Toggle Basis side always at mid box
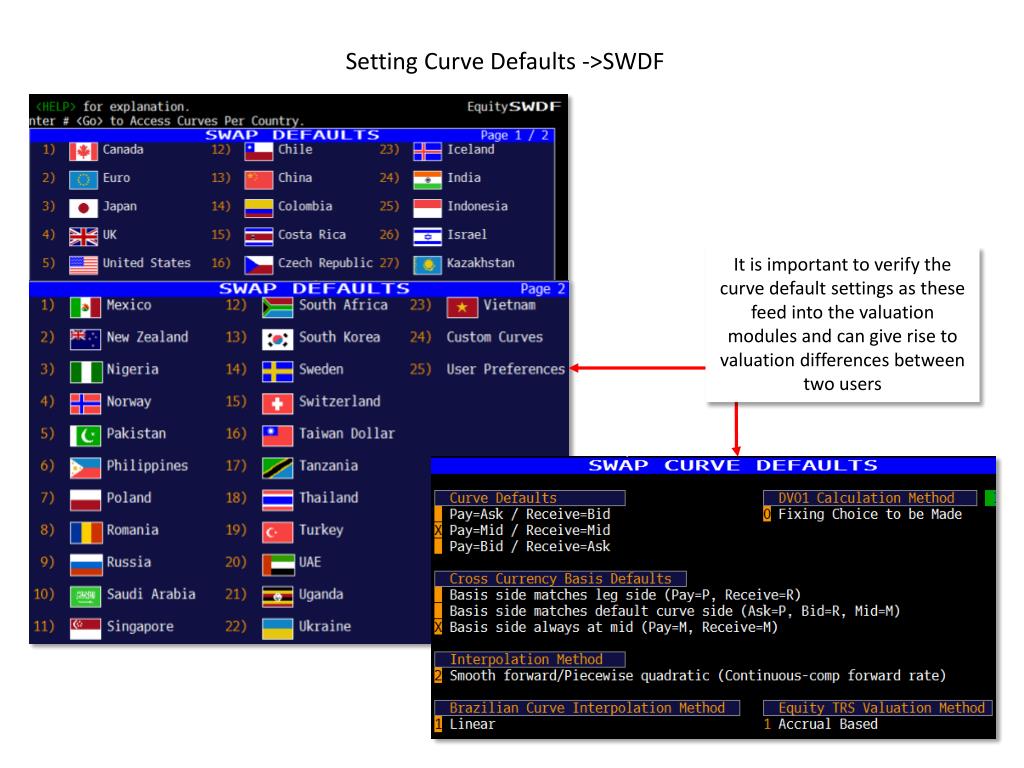 (x=438, y=628)
